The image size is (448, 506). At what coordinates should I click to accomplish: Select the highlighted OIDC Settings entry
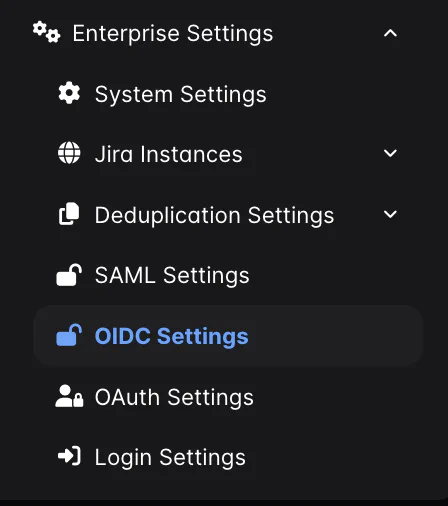click(x=172, y=336)
